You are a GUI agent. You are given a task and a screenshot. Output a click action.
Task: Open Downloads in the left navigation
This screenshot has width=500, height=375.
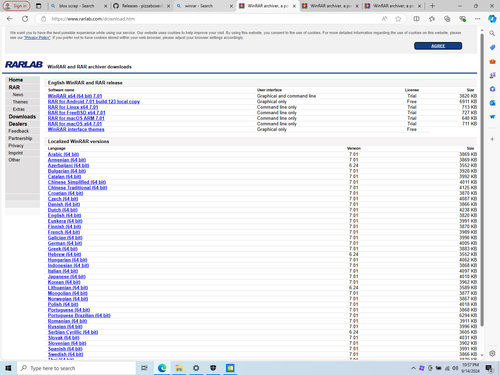pos(22,117)
